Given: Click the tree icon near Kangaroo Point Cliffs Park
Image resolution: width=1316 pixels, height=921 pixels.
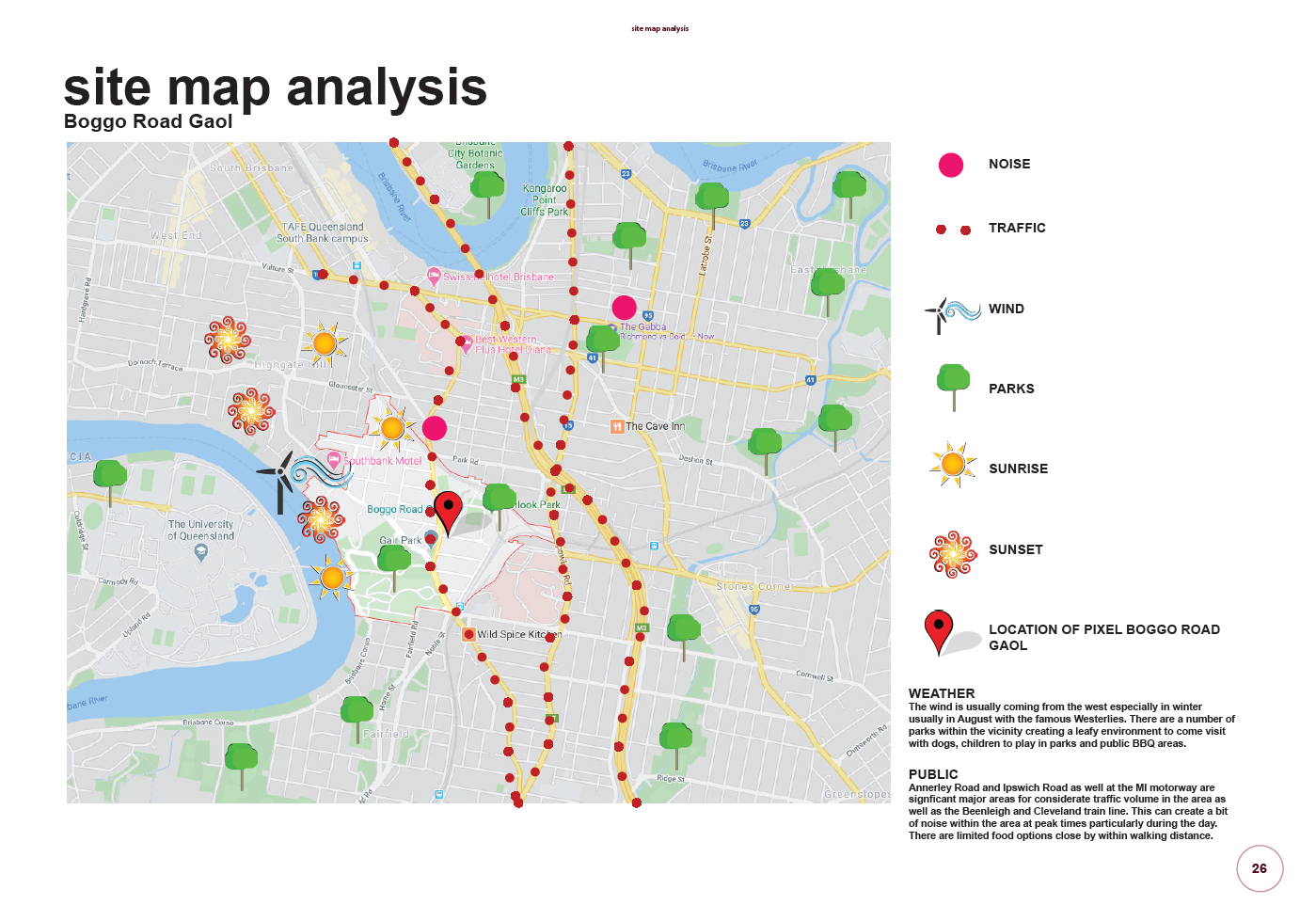Looking at the screenshot, I should click(x=629, y=246).
